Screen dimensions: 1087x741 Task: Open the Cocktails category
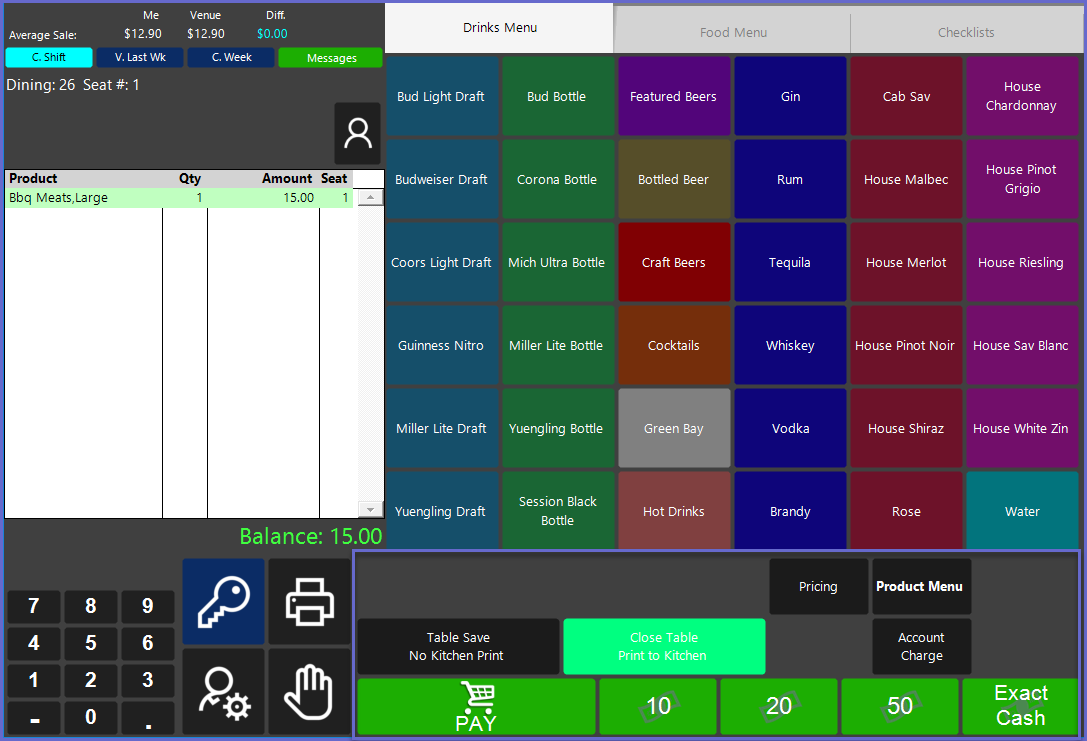pyautogui.click(x=674, y=346)
